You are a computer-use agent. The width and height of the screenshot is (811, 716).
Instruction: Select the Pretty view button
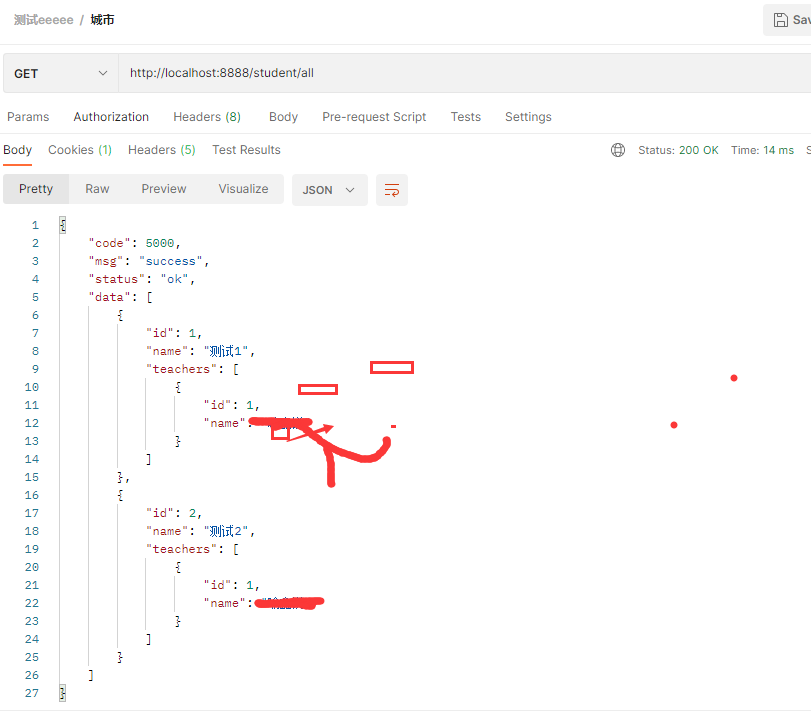click(36, 189)
